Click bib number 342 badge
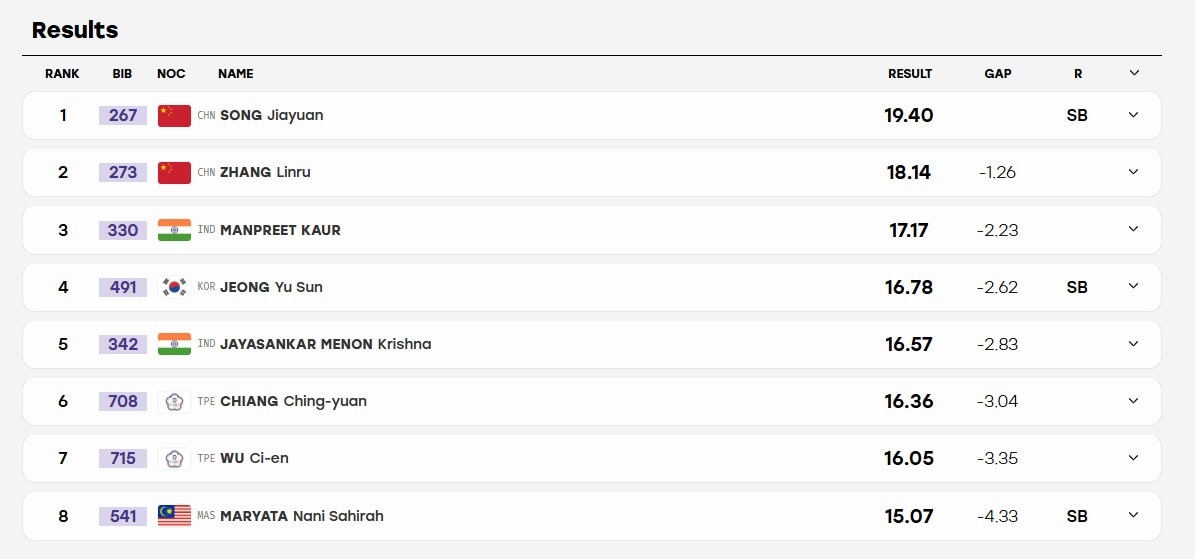 [x=123, y=344]
